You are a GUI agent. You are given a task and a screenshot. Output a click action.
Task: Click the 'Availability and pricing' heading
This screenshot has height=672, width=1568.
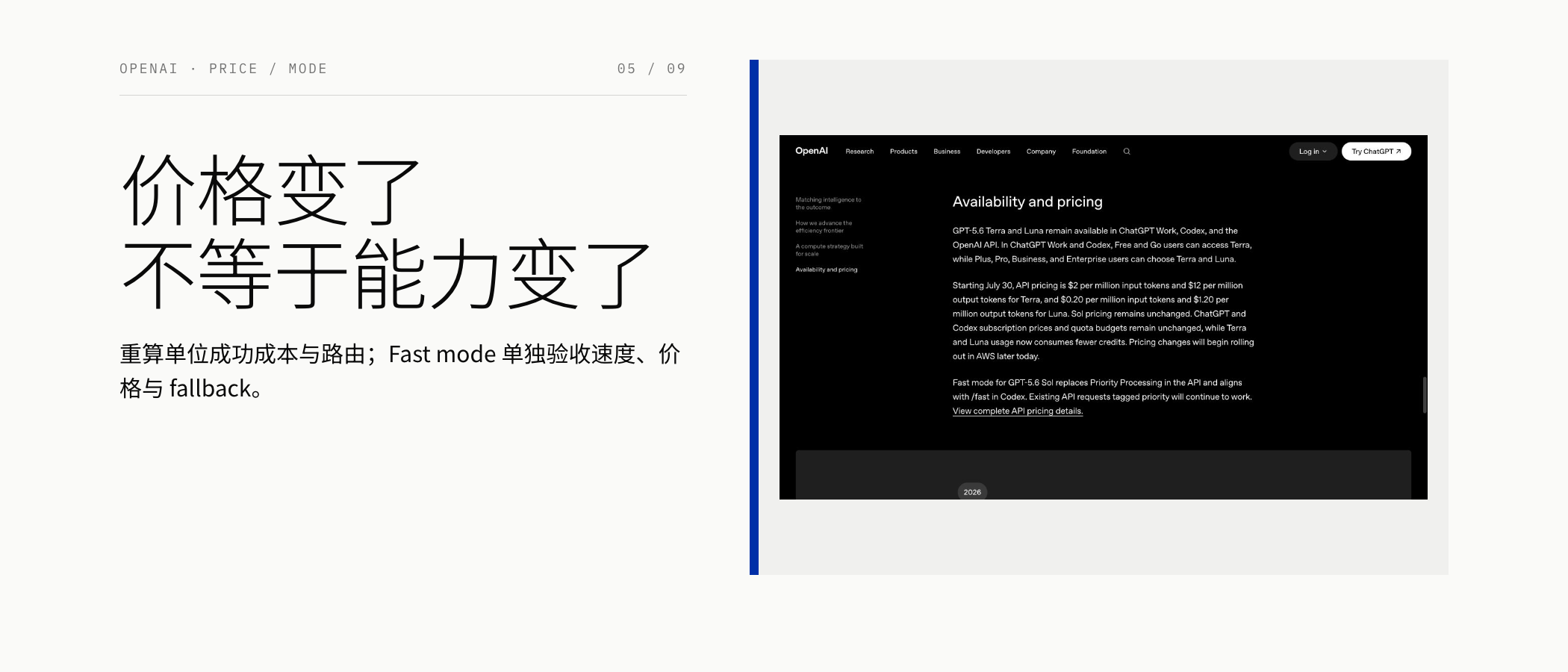click(x=1027, y=202)
